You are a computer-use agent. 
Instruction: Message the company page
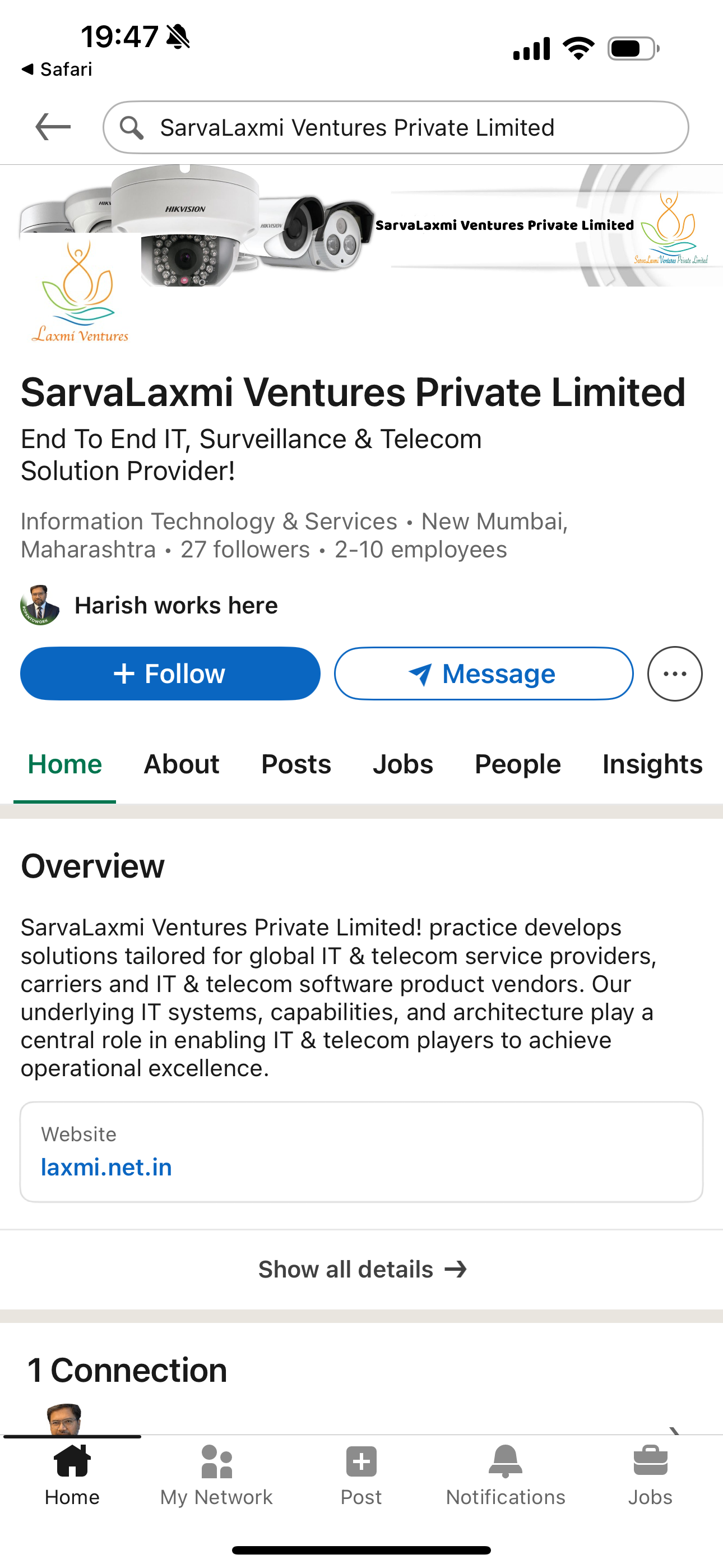tap(483, 674)
